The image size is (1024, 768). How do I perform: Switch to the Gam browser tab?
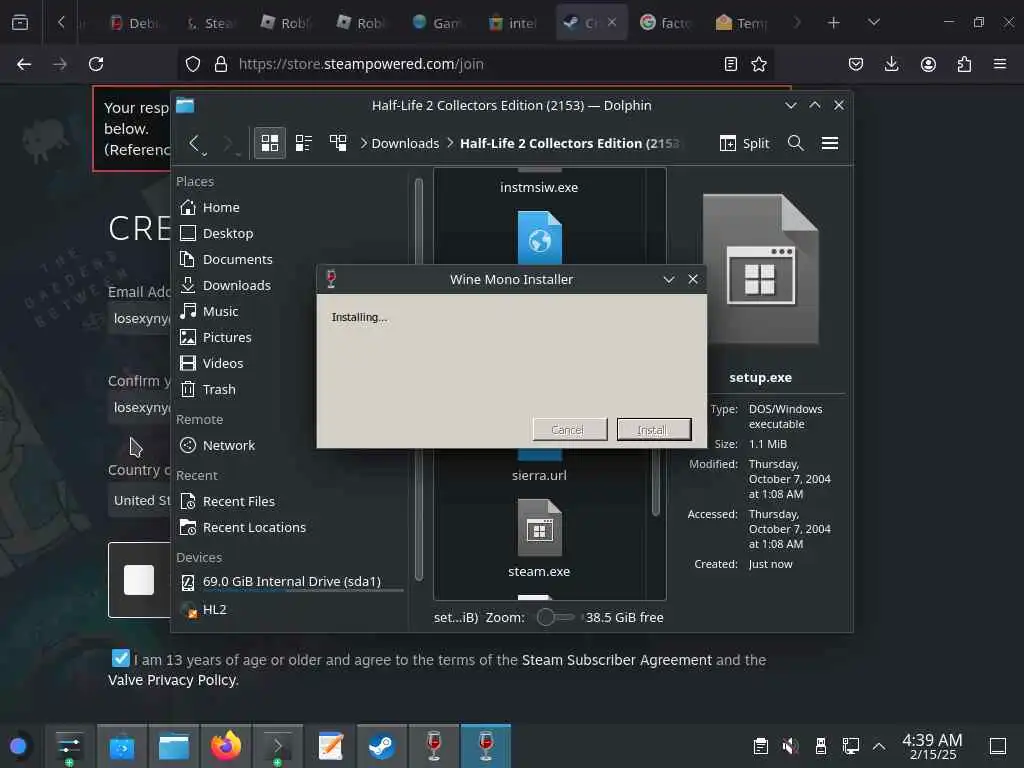coord(438,23)
